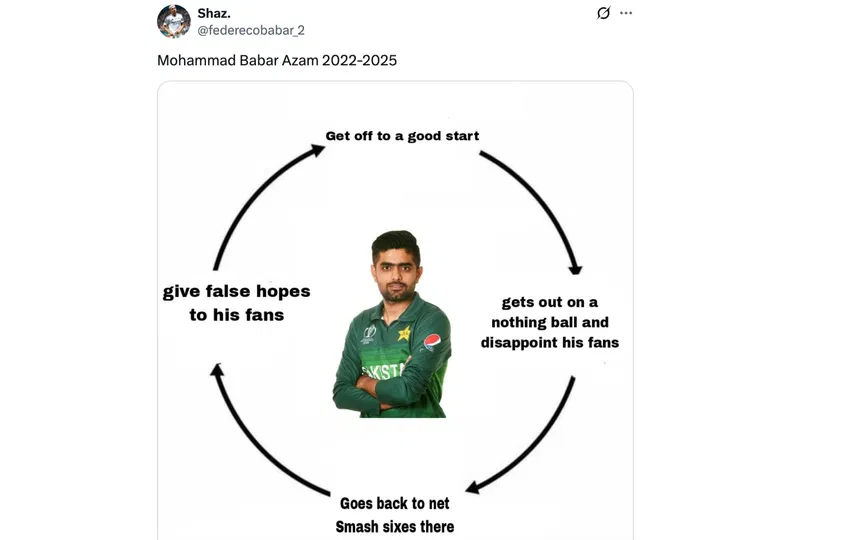Click Shaz's profile avatar picture
This screenshot has width=864, height=540.
click(x=174, y=21)
